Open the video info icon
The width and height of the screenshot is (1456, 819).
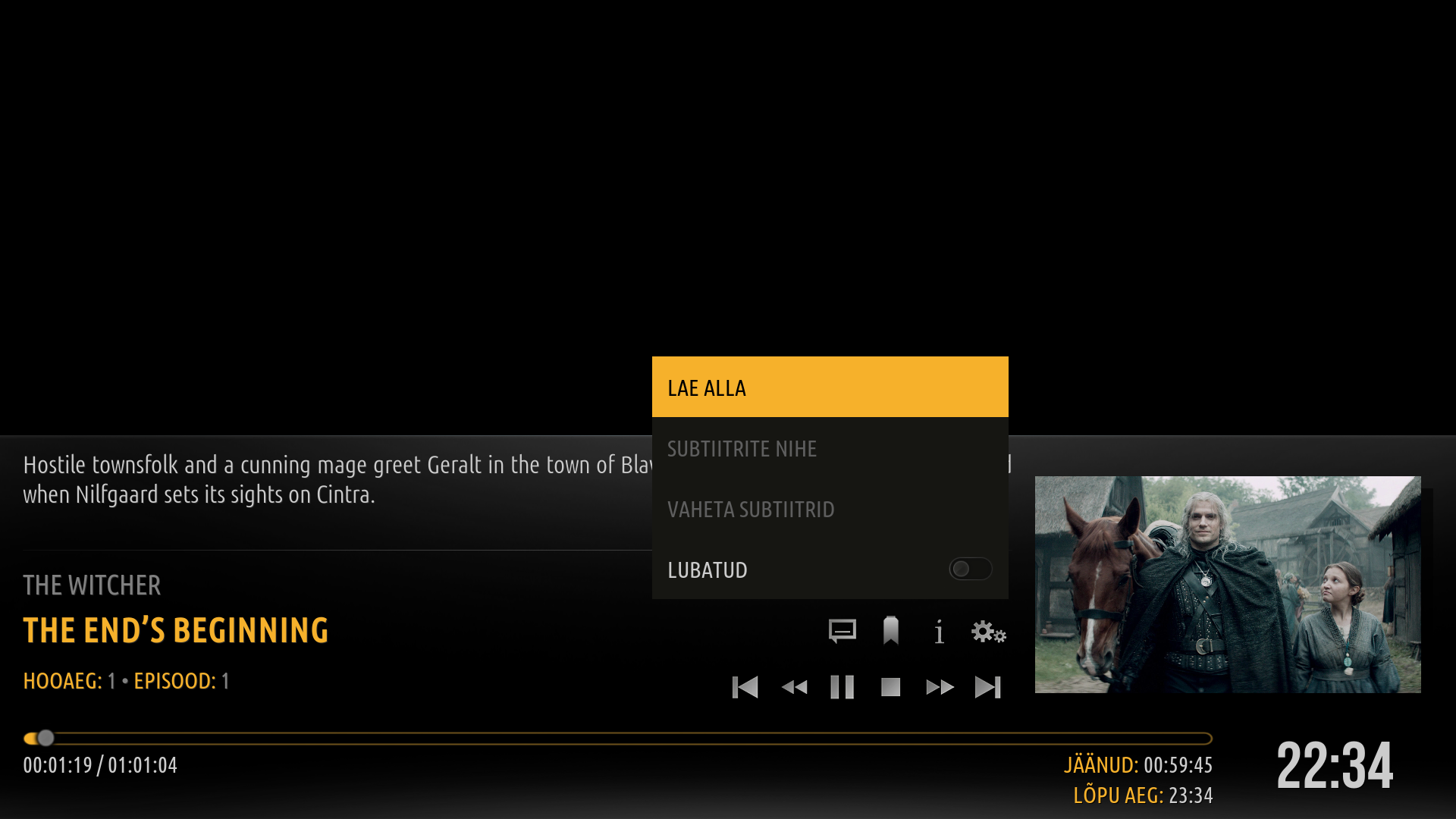[940, 631]
